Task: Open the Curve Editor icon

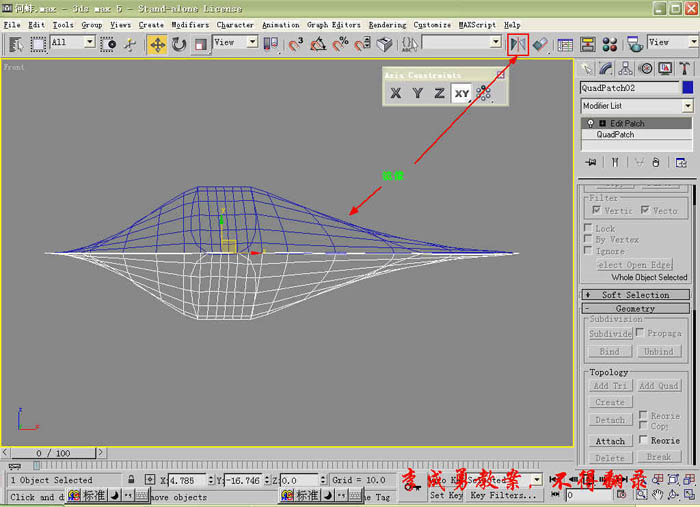Action: tap(565, 45)
